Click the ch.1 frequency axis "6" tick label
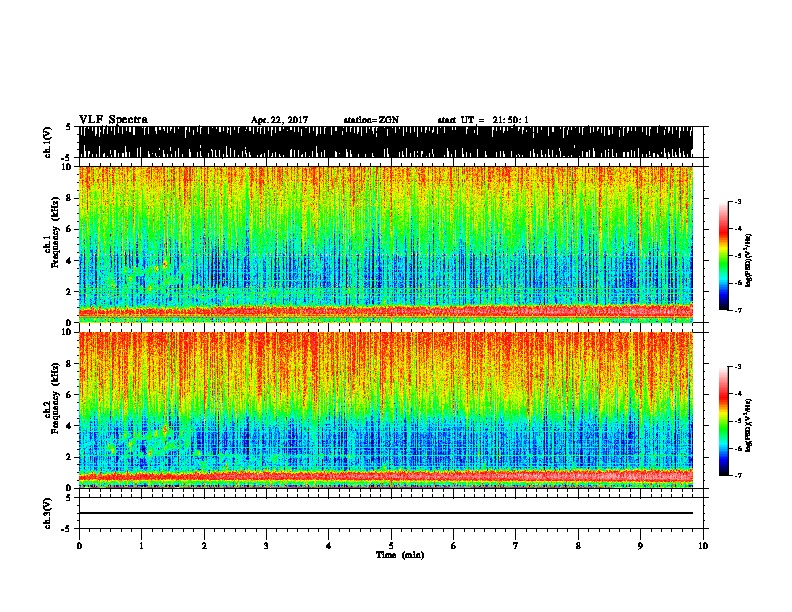 [x=71, y=229]
